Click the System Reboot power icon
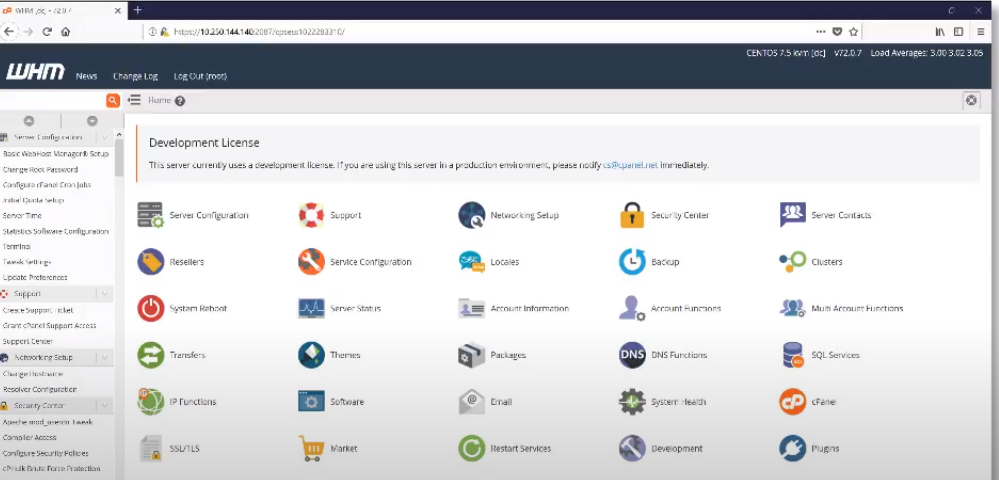The height and width of the screenshot is (480, 999). tap(150, 309)
